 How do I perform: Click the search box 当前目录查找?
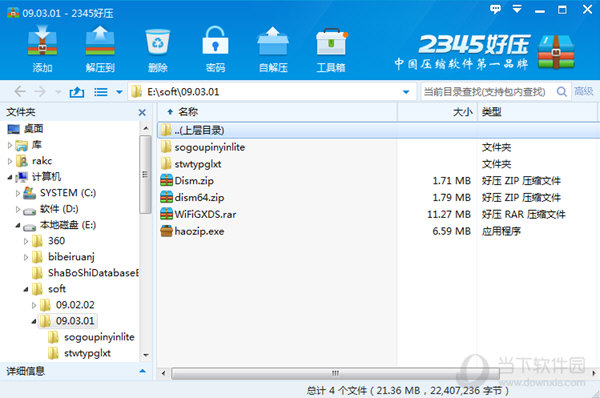tap(488, 92)
